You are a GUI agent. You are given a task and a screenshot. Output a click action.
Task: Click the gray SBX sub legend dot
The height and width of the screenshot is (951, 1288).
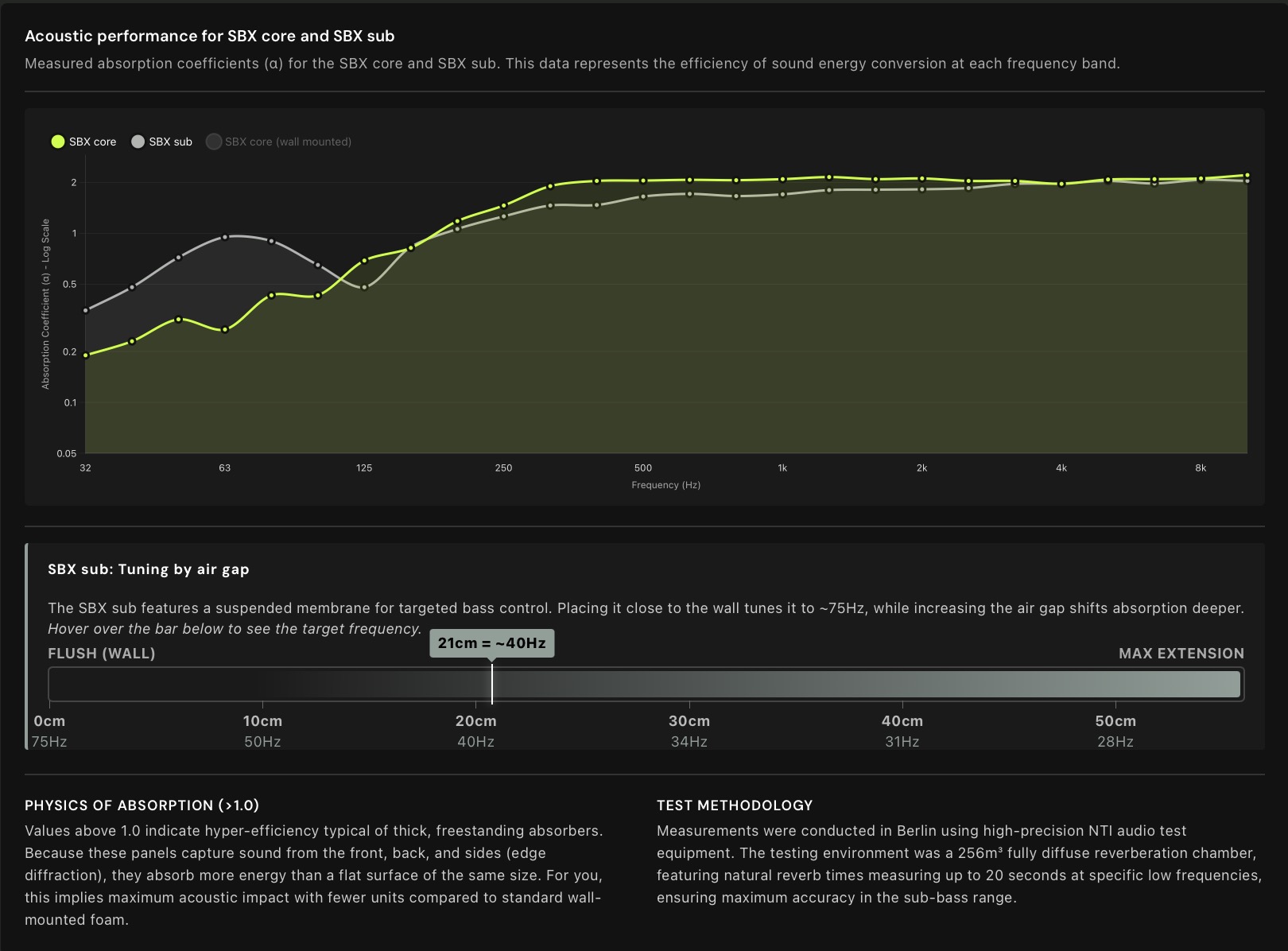138,142
